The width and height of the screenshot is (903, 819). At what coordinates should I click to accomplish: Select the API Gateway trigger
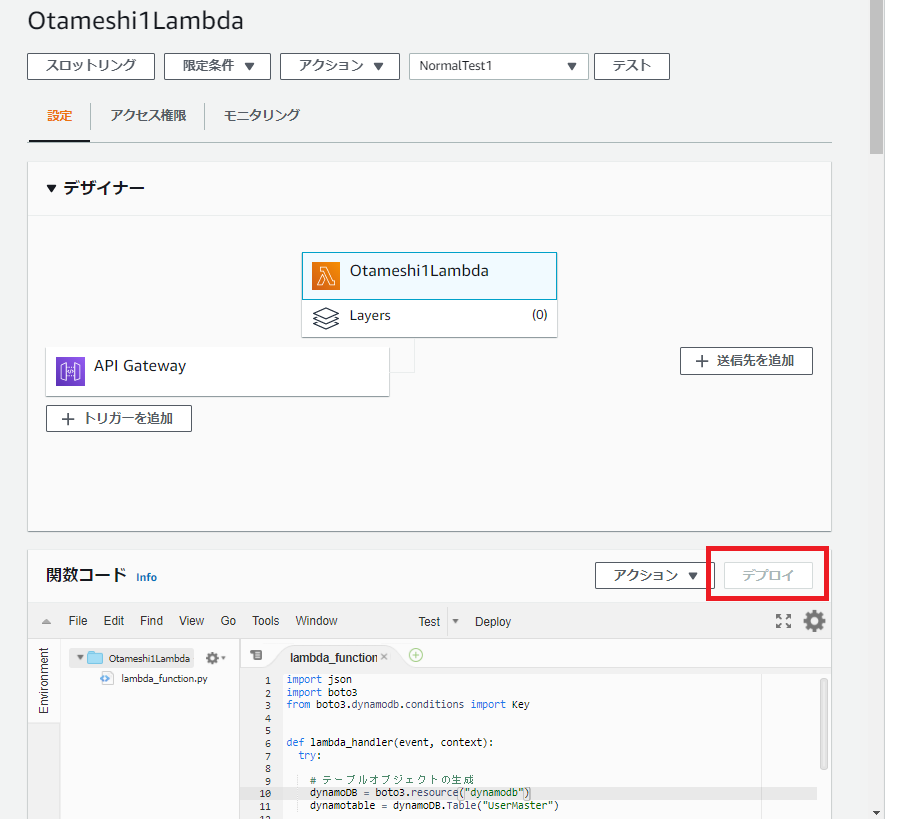click(x=217, y=371)
